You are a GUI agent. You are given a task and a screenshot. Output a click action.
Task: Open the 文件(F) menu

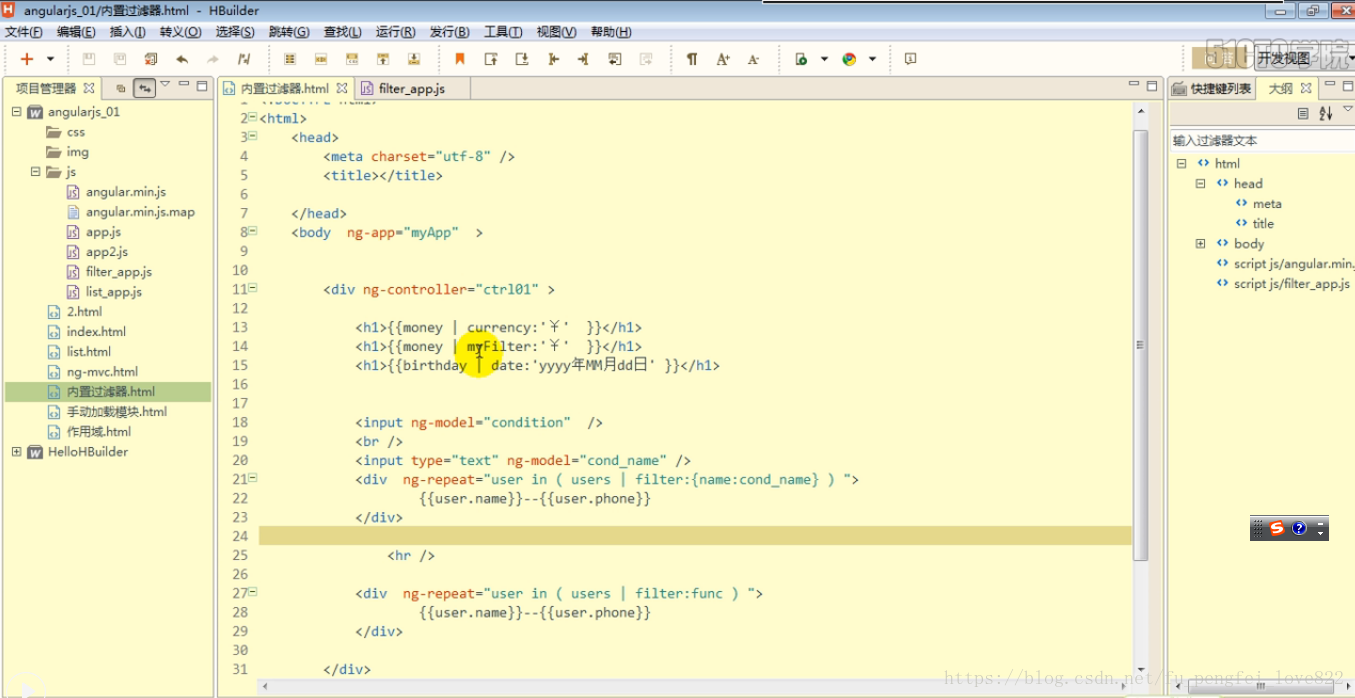tap(24, 32)
